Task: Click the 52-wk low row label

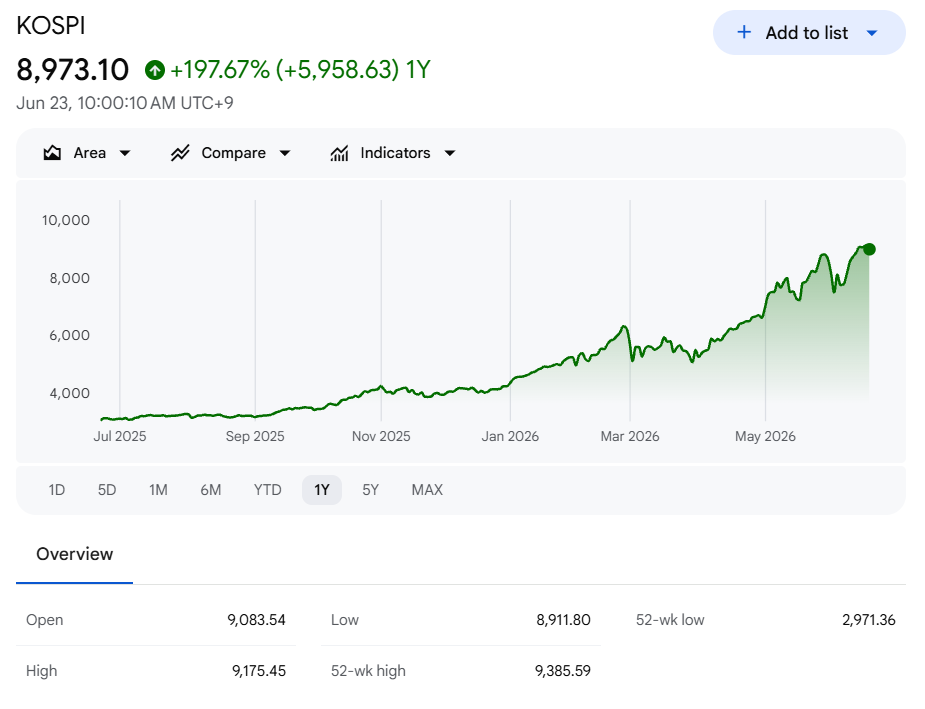Action: point(670,620)
